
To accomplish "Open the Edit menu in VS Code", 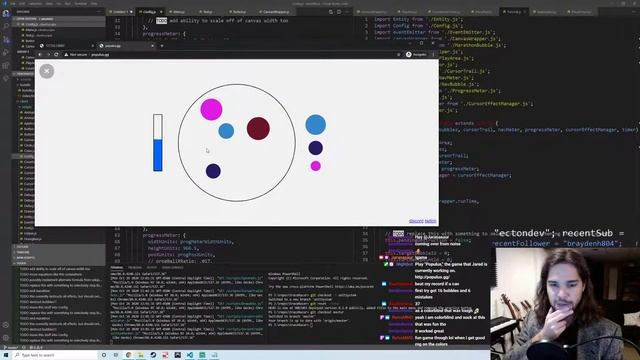I will (22, 3).
